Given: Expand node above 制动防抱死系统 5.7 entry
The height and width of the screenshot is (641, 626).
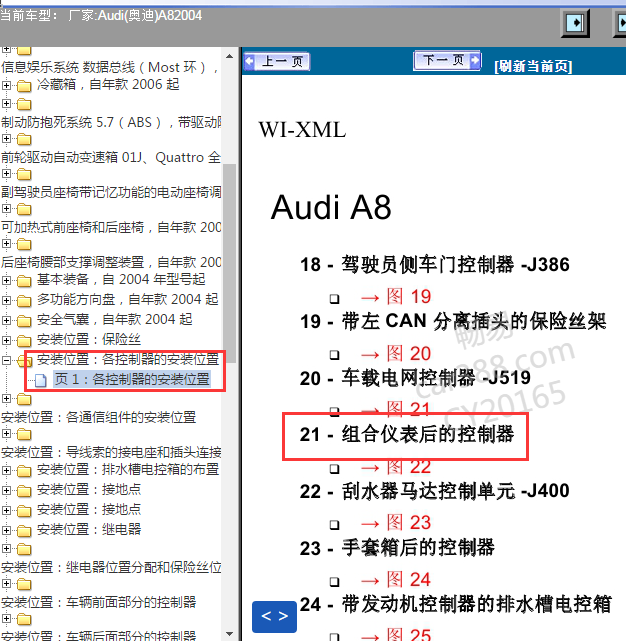Looking at the screenshot, I should [x=6, y=103].
